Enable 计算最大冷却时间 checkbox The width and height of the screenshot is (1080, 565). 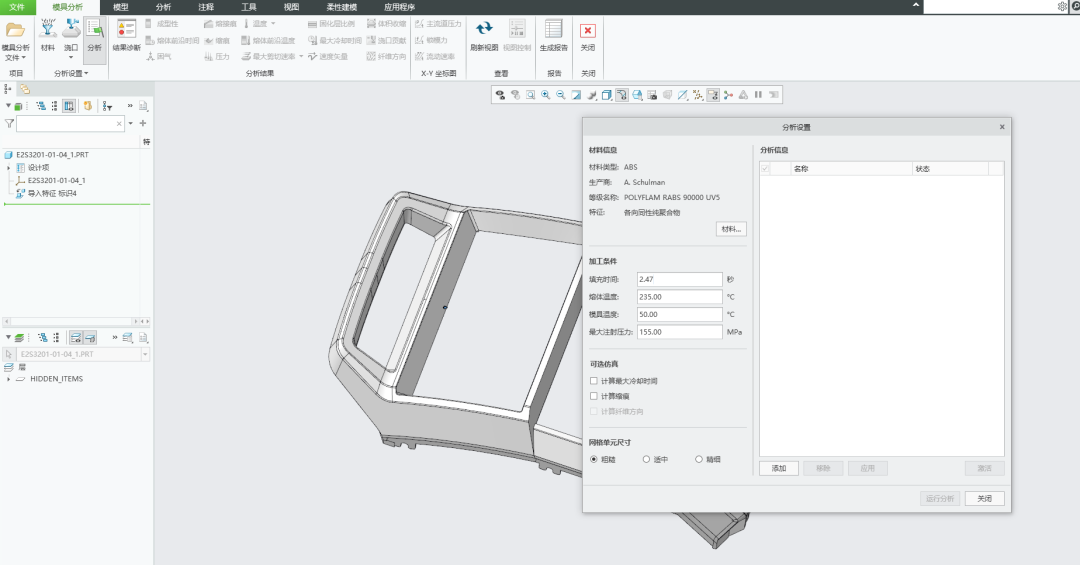594,380
